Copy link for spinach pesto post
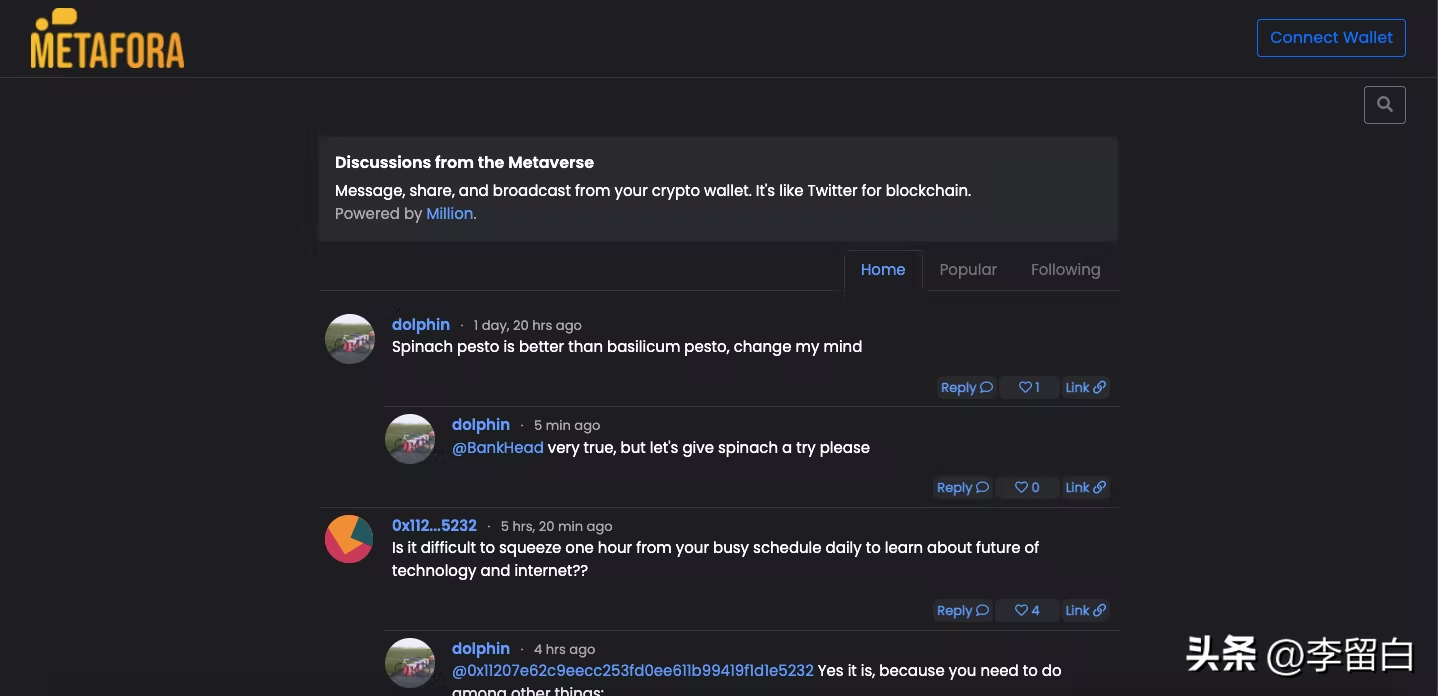This screenshot has height=696, width=1438. point(1085,388)
